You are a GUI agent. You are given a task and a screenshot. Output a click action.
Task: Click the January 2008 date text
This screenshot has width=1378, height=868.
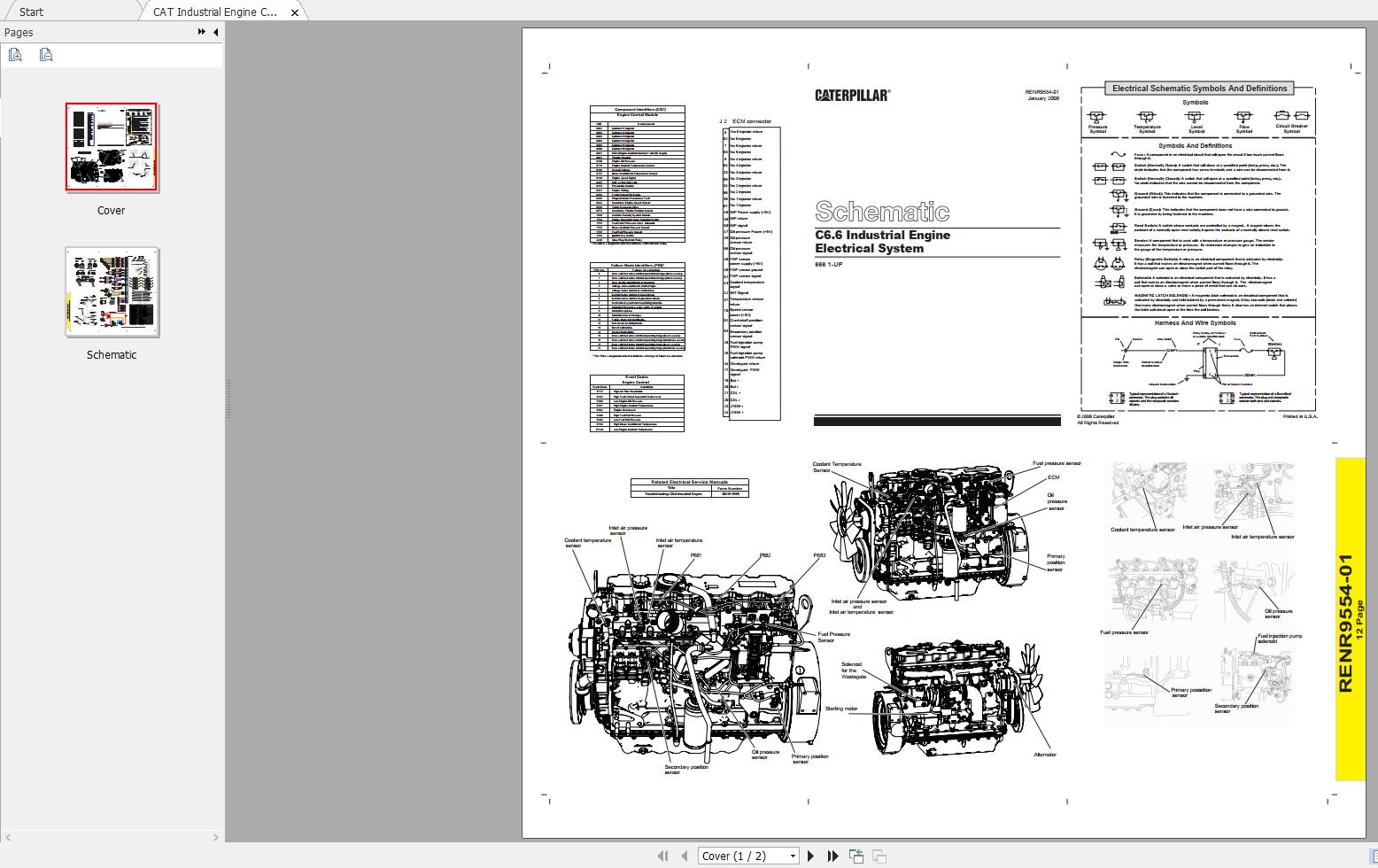[1043, 98]
